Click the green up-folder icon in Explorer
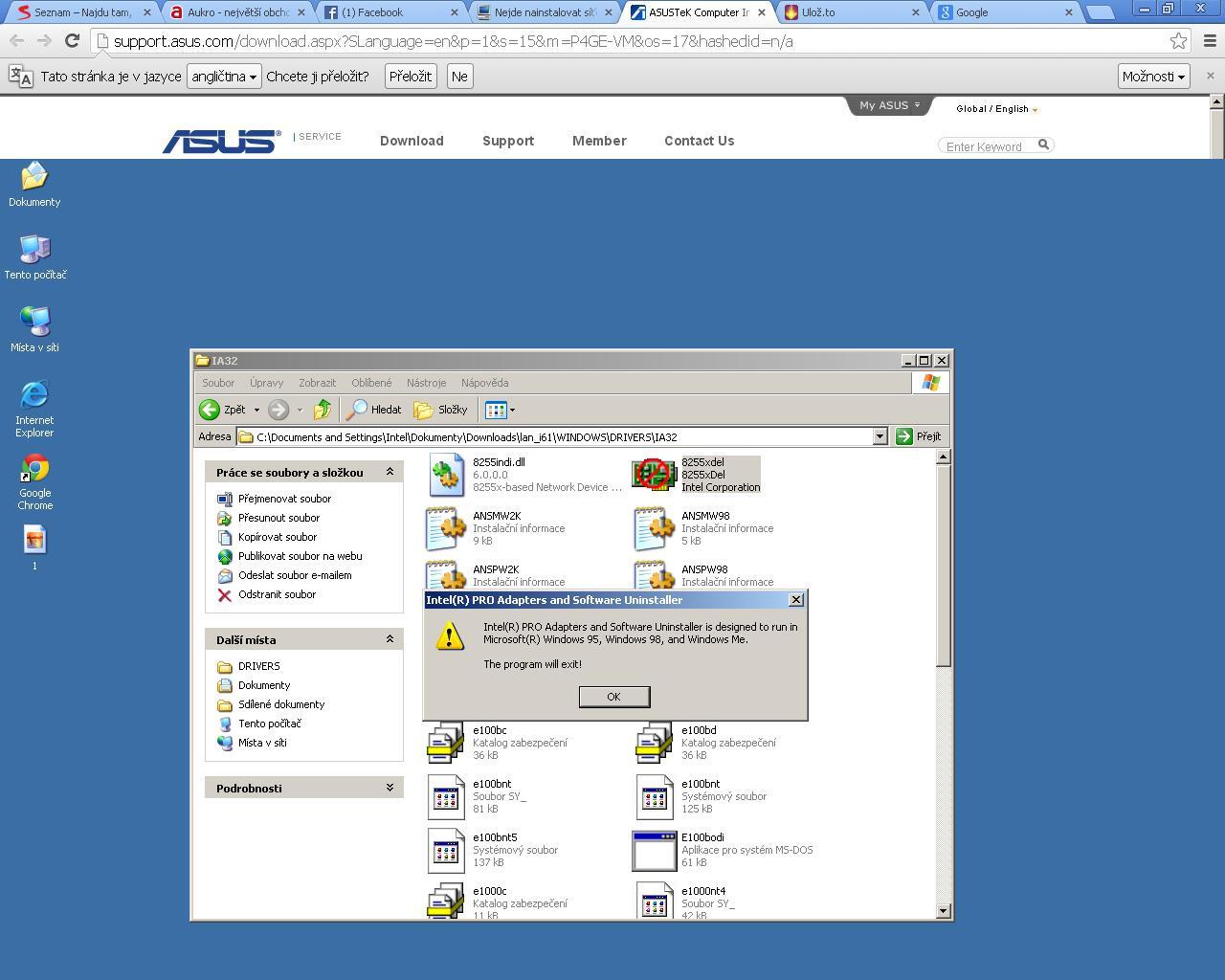 click(x=323, y=410)
